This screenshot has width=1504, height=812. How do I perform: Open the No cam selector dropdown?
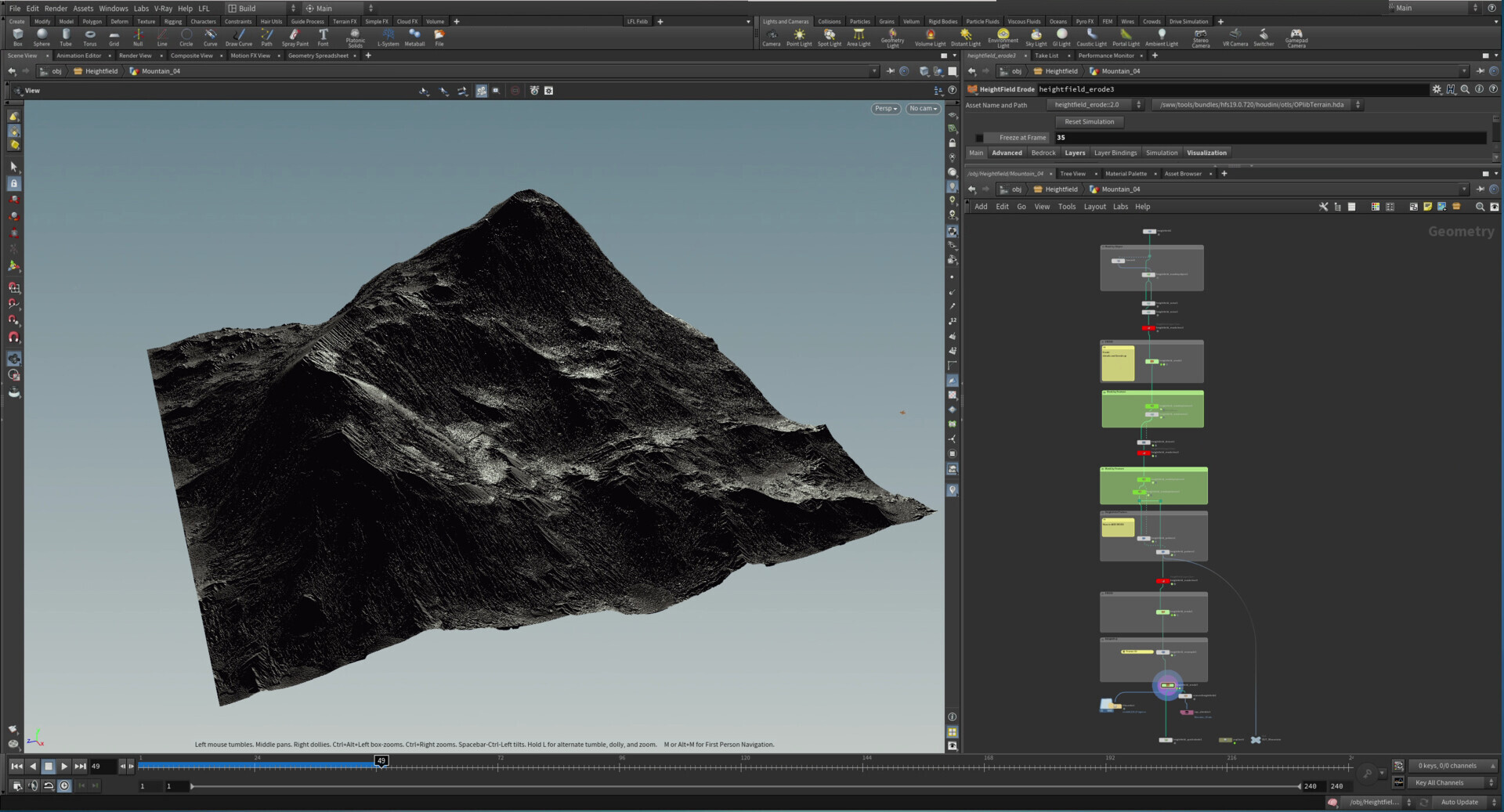[922, 108]
